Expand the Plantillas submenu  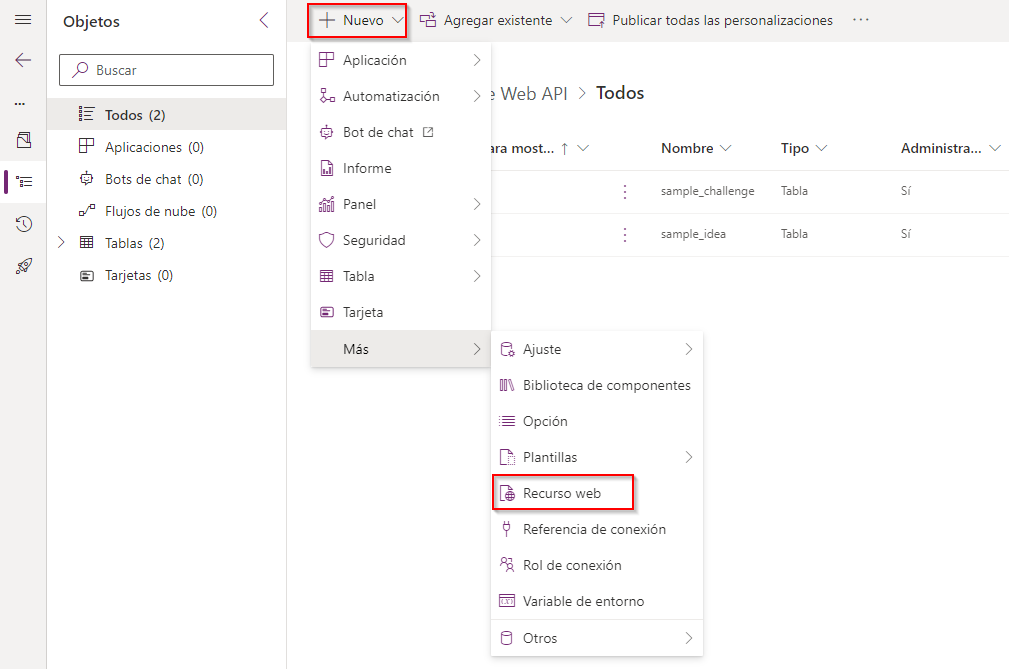point(596,457)
